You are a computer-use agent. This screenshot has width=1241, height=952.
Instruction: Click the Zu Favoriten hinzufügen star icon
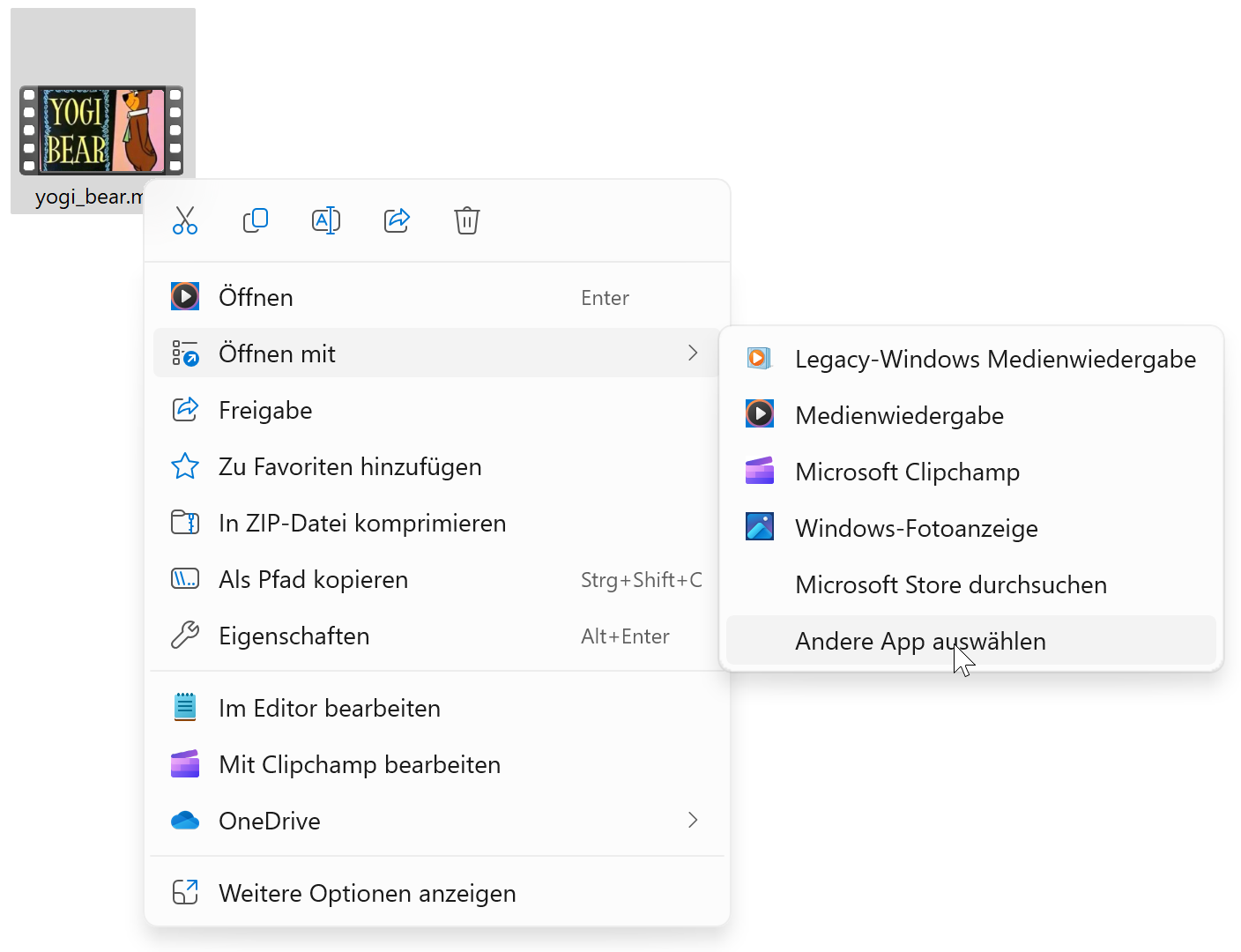(x=185, y=466)
